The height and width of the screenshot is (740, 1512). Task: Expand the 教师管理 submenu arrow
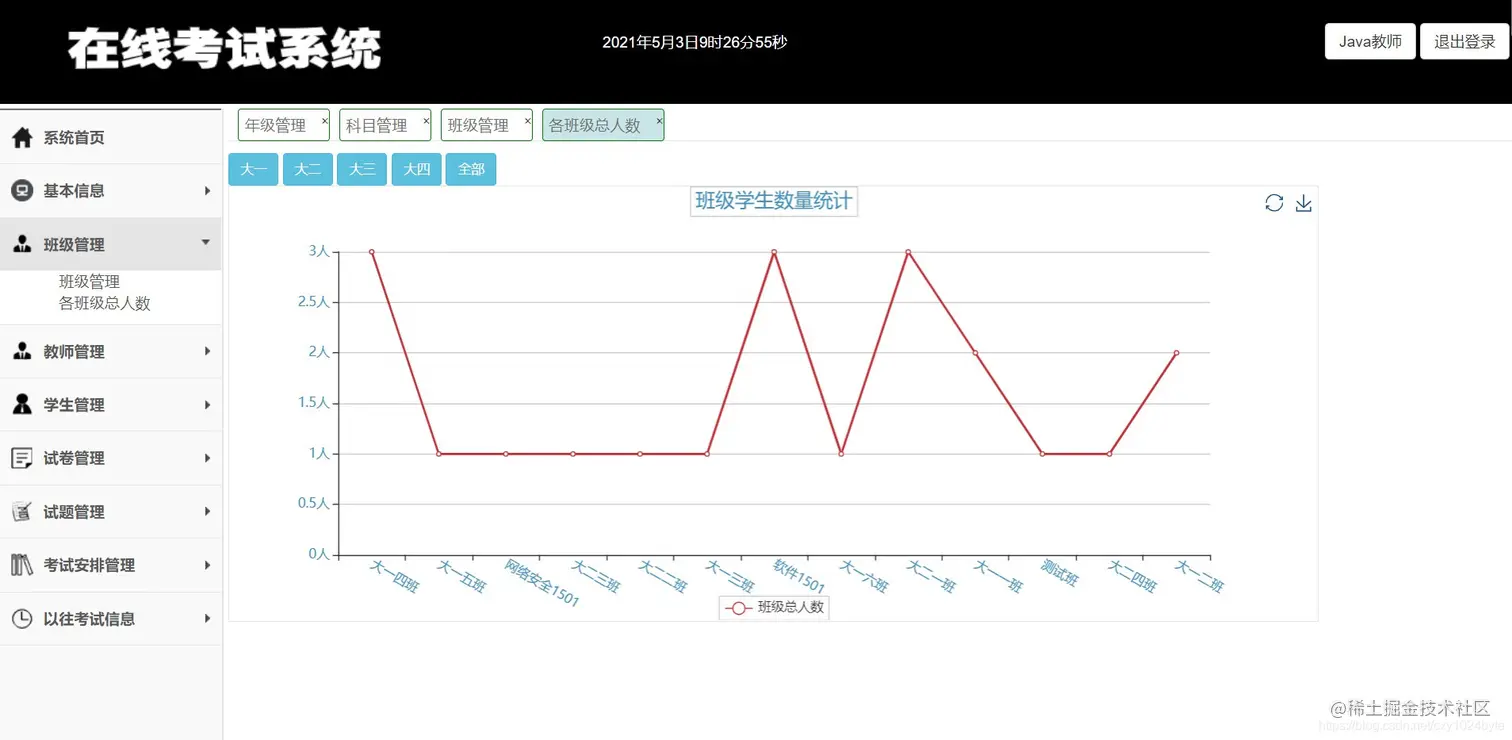[207, 352]
